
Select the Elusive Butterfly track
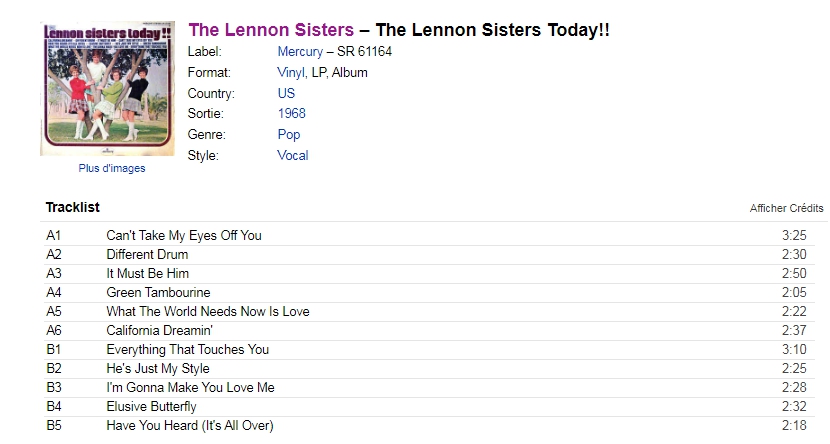click(x=430, y=407)
